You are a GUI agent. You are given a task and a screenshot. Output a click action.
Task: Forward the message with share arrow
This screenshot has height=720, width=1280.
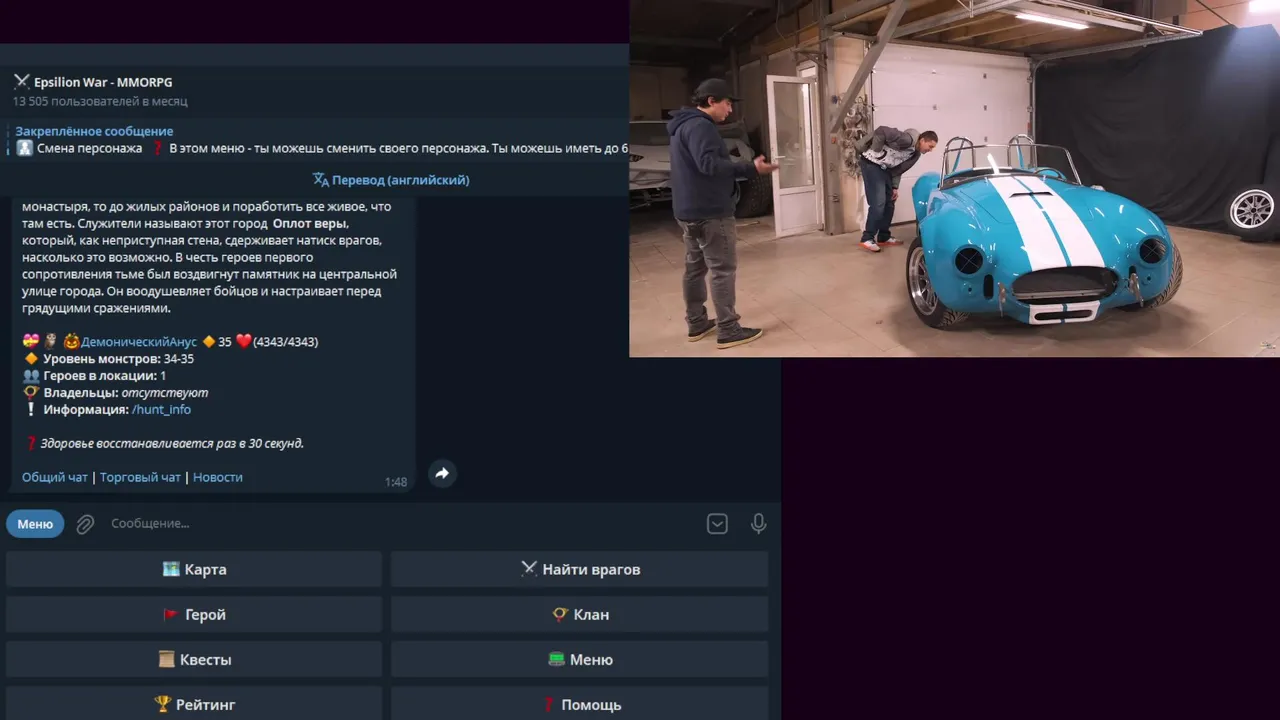(442, 473)
